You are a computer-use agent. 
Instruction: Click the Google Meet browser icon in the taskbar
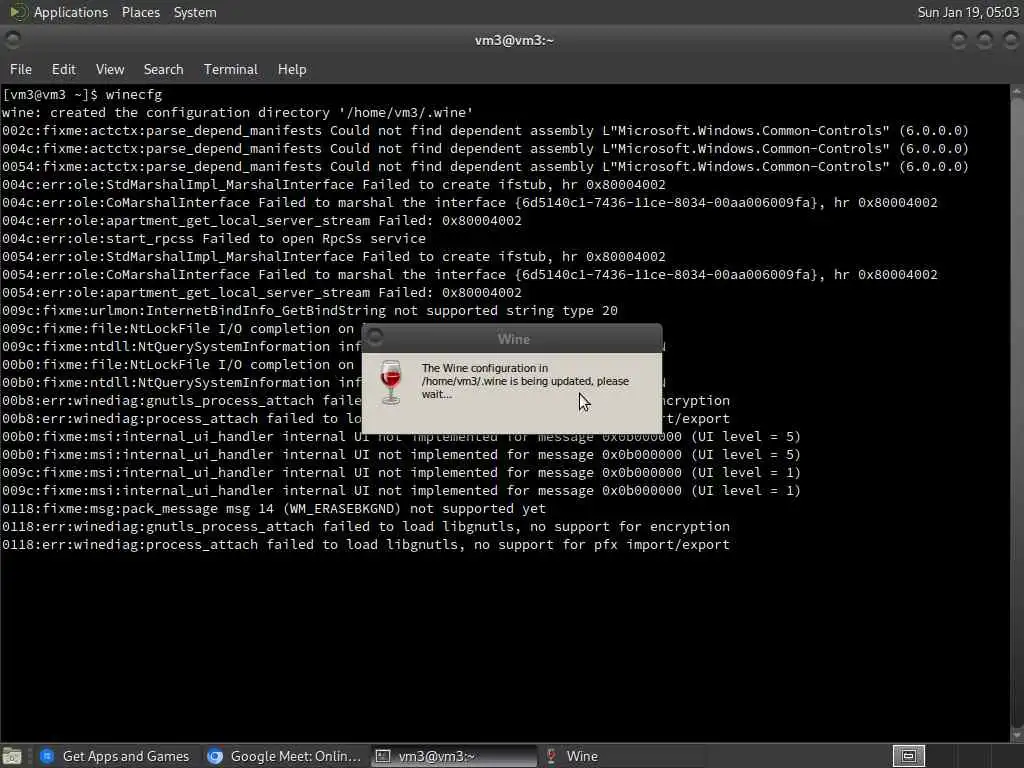pos(215,756)
